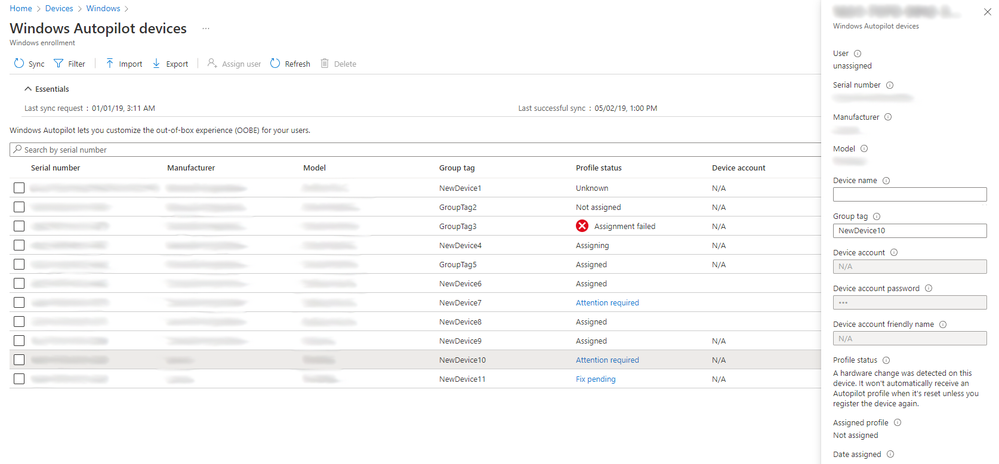
Task: Click the Sync toolbar button
Action: [x=29, y=64]
